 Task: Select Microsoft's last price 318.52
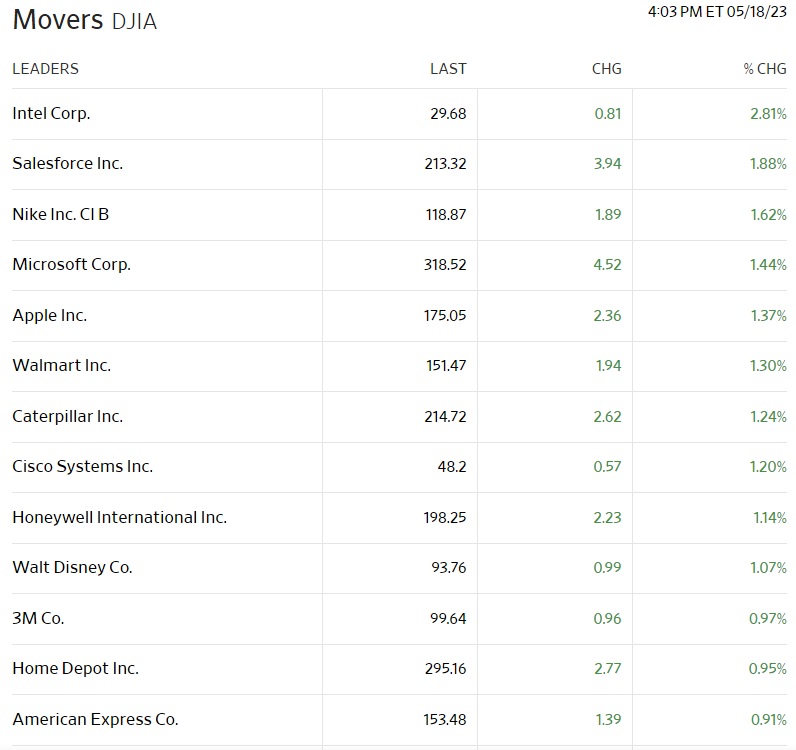445,265
